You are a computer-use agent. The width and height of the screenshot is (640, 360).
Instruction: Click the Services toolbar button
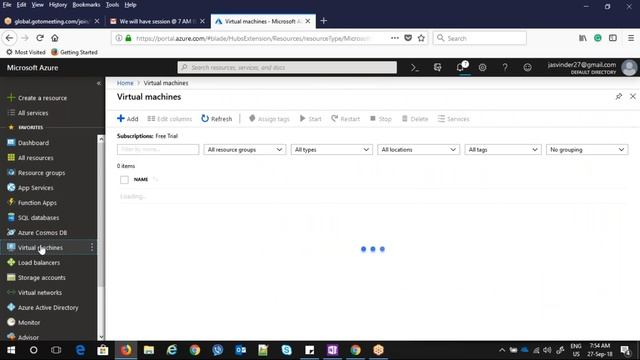coord(453,119)
